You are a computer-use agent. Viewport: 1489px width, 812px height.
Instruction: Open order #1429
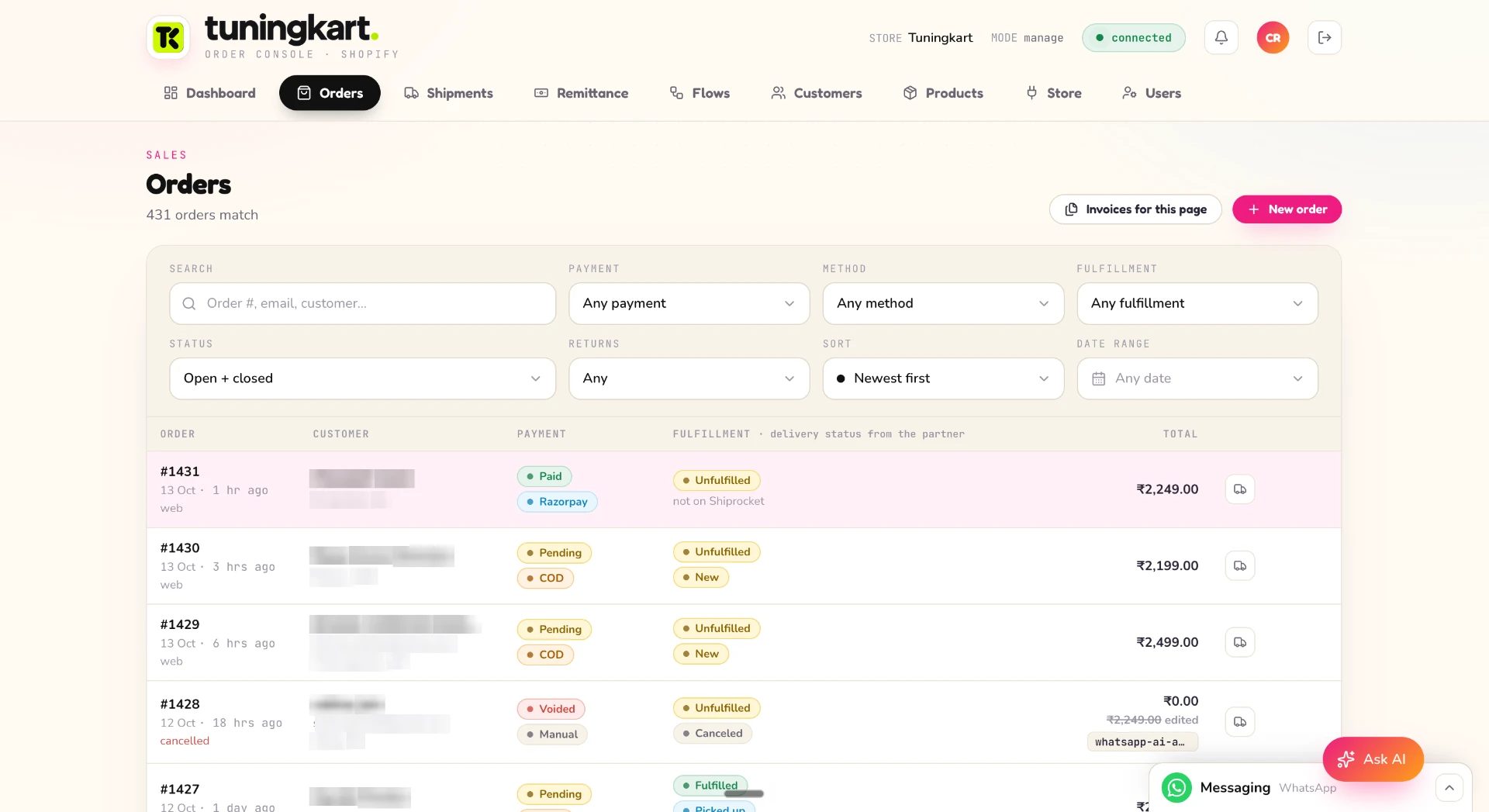click(x=180, y=624)
